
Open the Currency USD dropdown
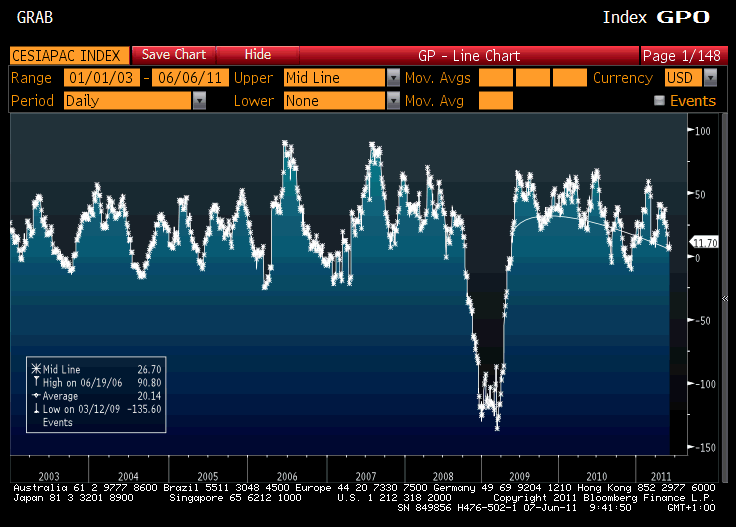pyautogui.click(x=709, y=78)
